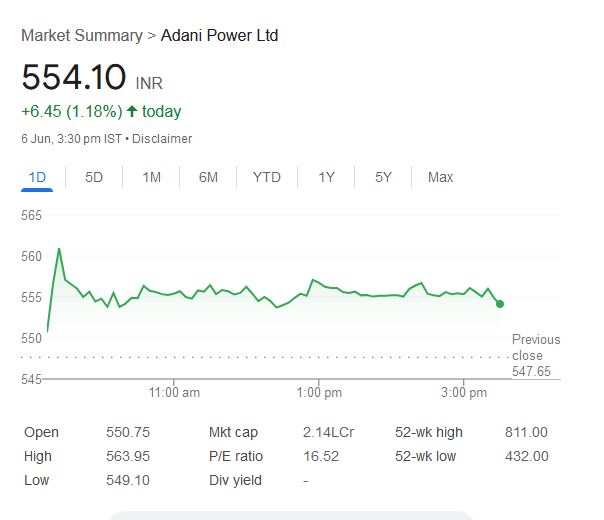604x520 pixels.
Task: Show the 6M price history tab
Action: (208, 178)
